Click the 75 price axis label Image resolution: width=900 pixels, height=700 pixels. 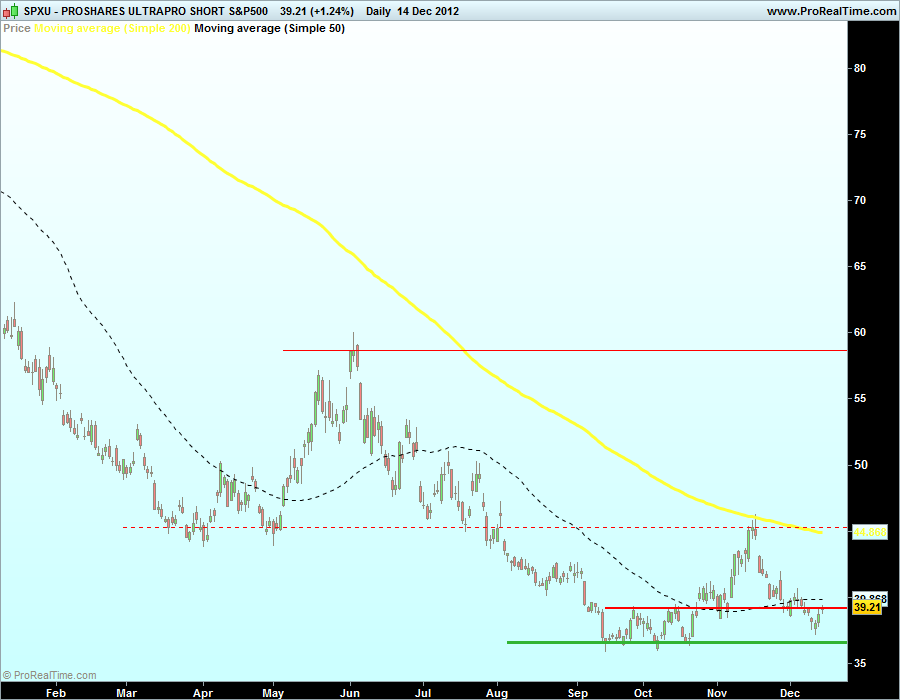tap(860, 134)
